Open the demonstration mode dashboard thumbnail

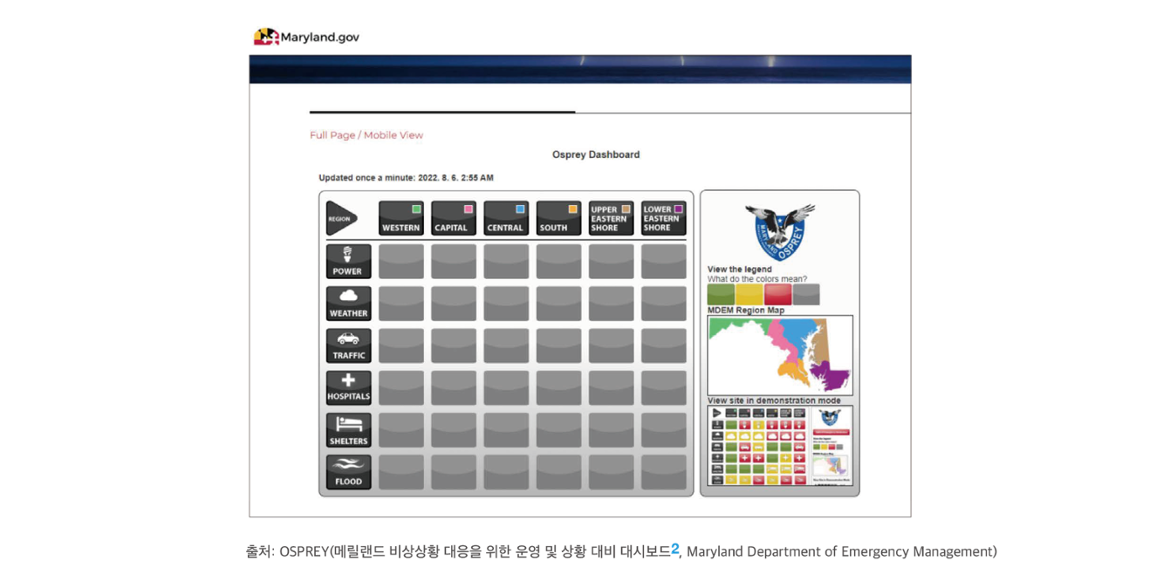779,445
